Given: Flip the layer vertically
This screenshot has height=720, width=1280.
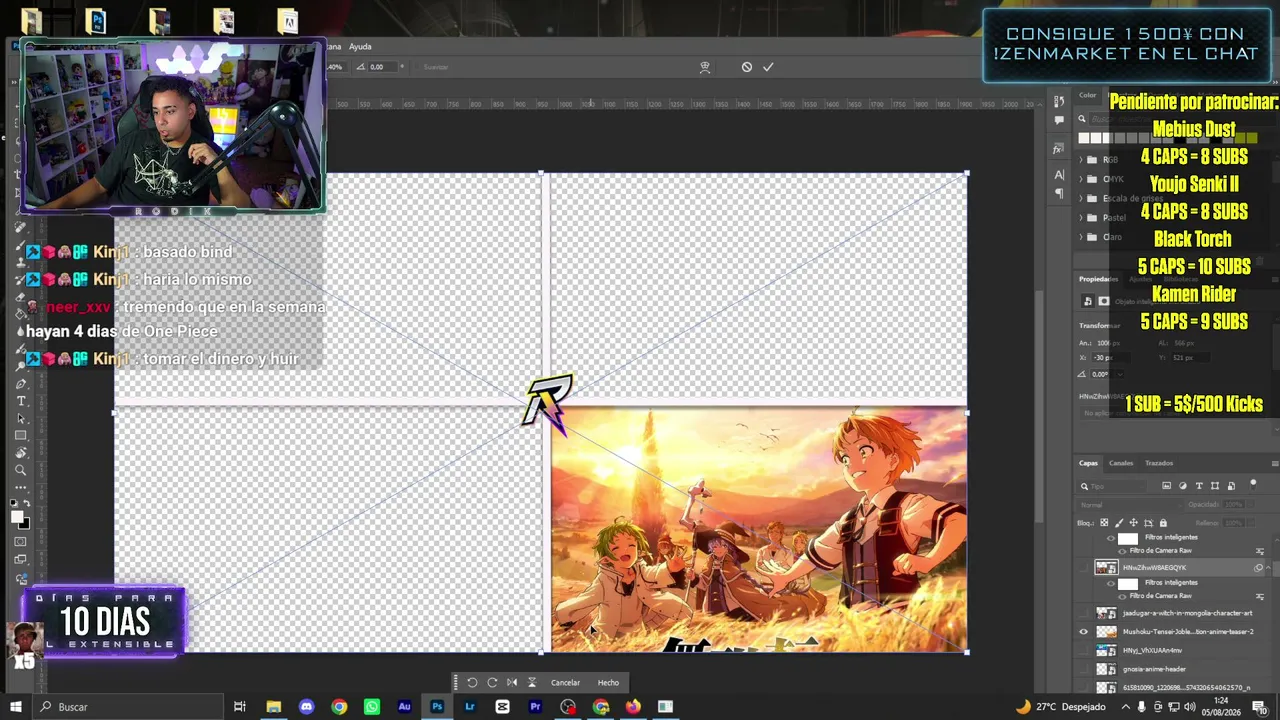Looking at the screenshot, I should coord(532,682).
